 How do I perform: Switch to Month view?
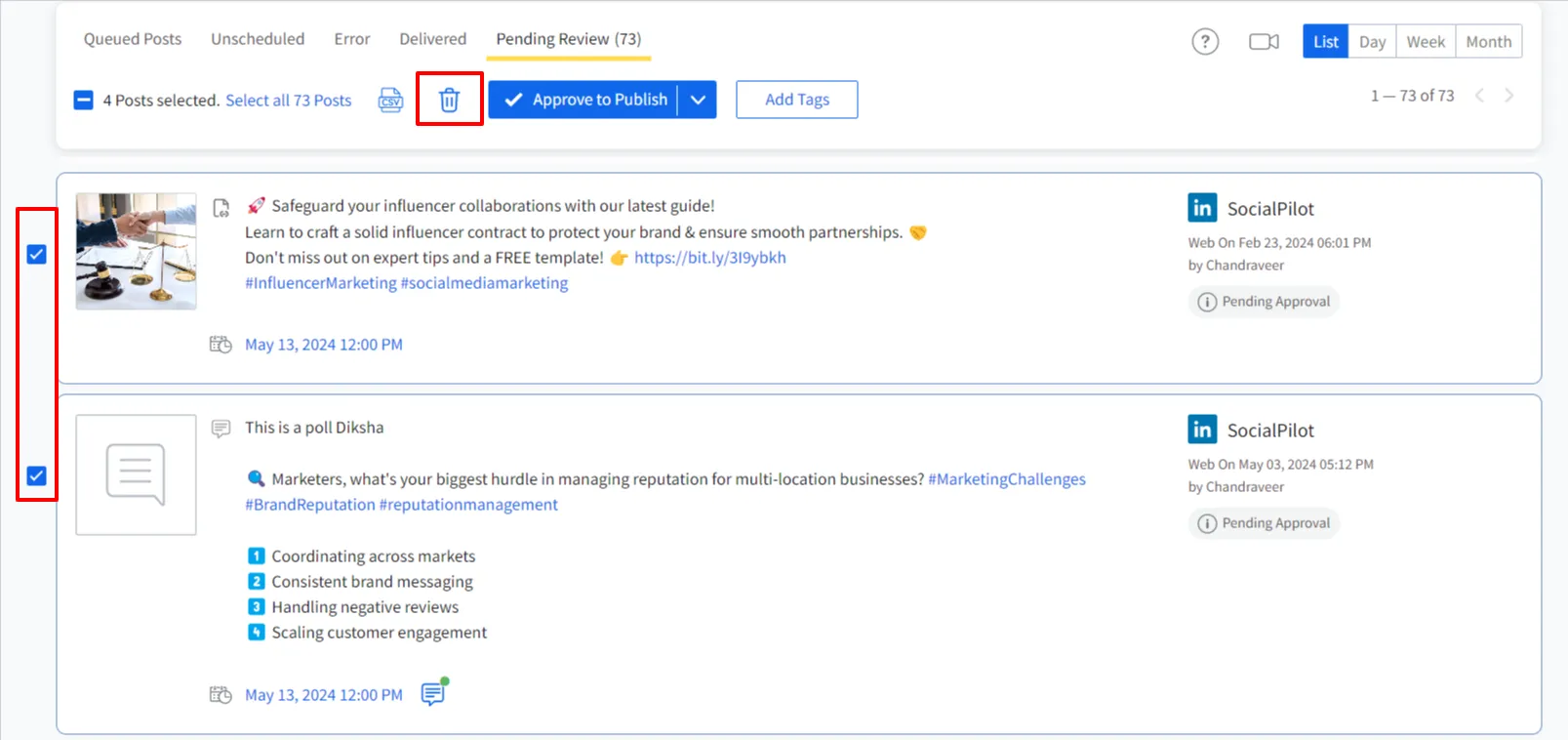(1488, 42)
